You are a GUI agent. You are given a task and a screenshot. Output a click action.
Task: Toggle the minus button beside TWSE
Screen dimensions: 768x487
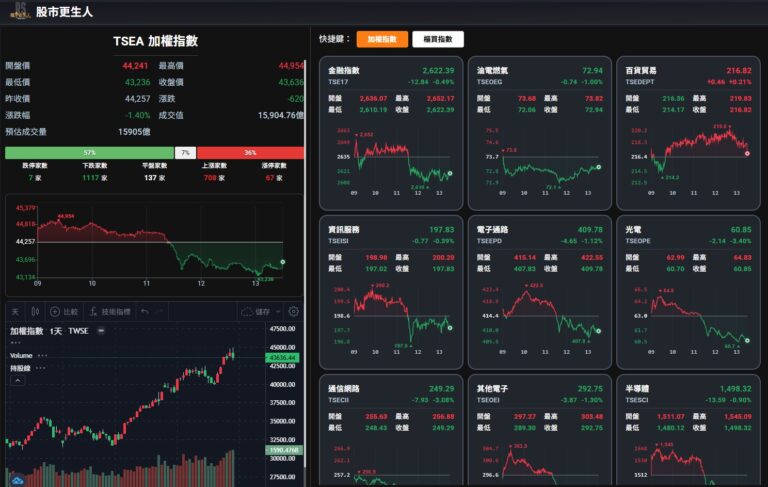(x=101, y=331)
